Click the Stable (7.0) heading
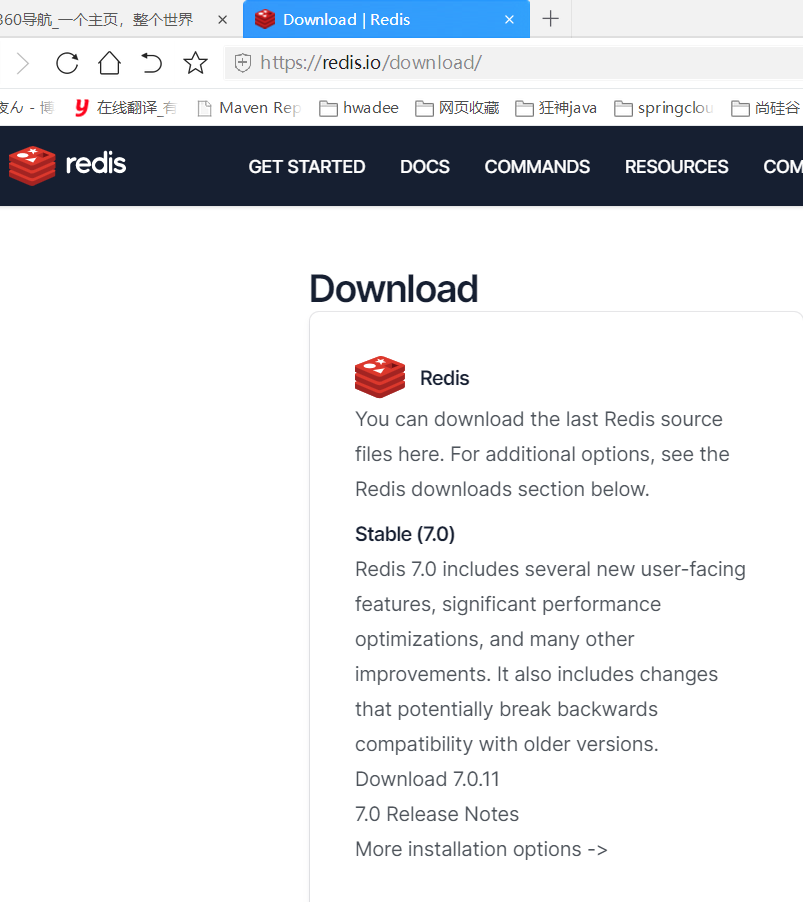 tap(405, 534)
